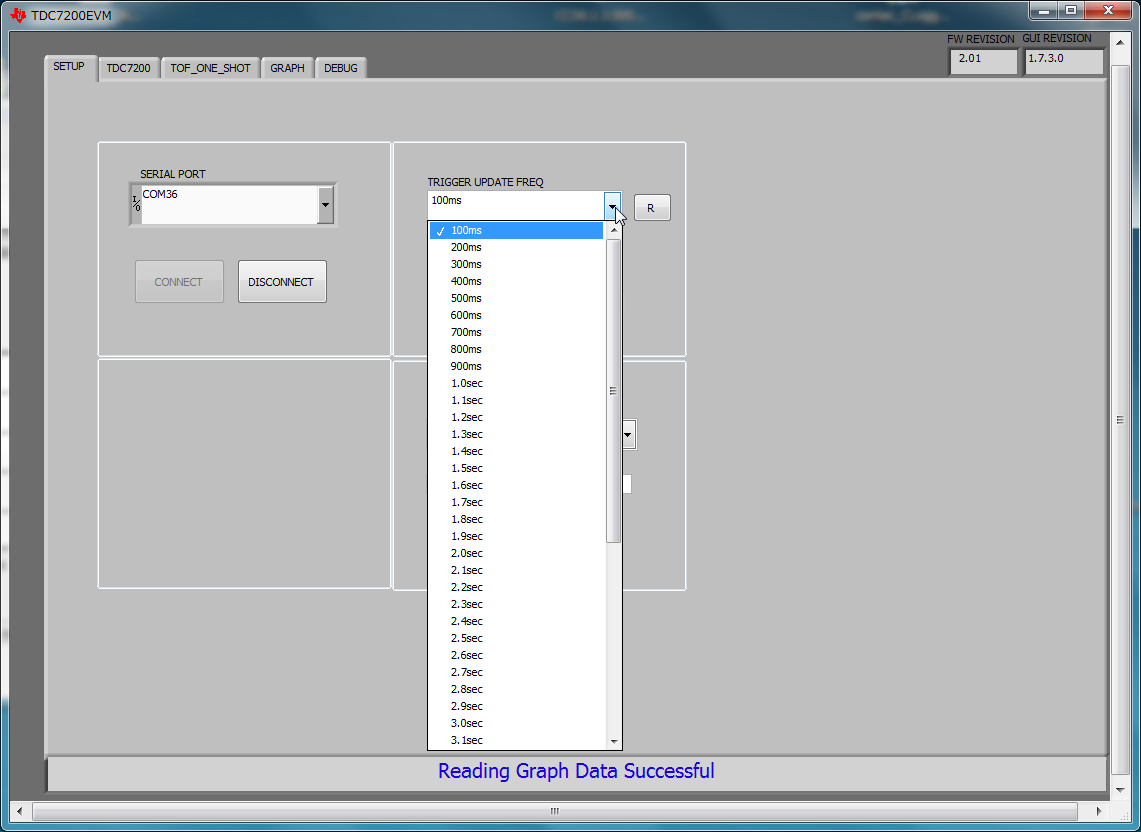The width and height of the screenshot is (1141, 832).
Task: Click the horizontal scrollbar right arrow
Action: (x=1099, y=811)
